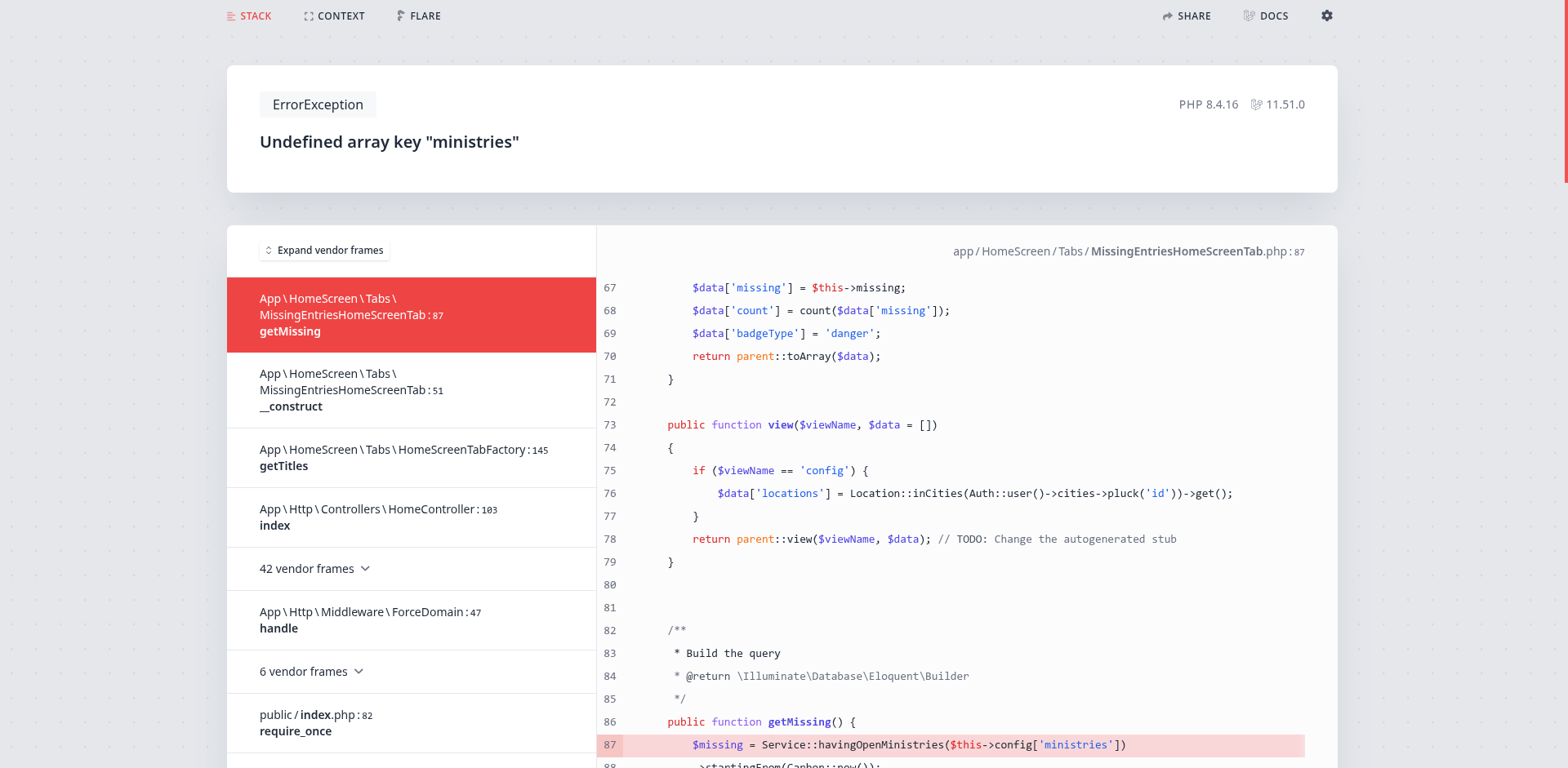The image size is (1568, 768).
Task: Click the highlighted $missing = Service code line
Action: (909, 745)
